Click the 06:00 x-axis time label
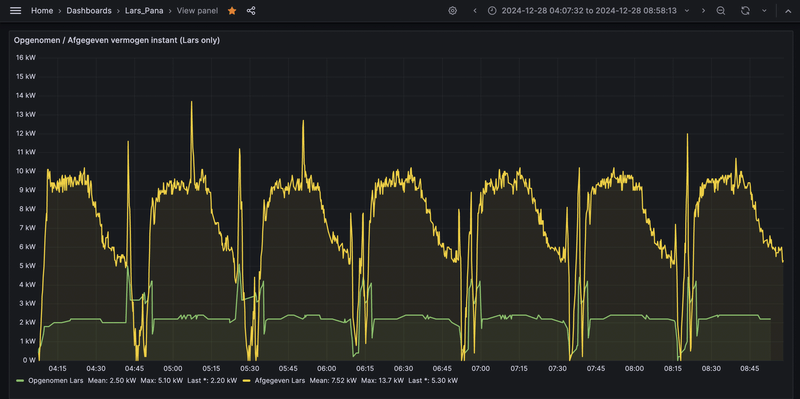 (x=327, y=368)
